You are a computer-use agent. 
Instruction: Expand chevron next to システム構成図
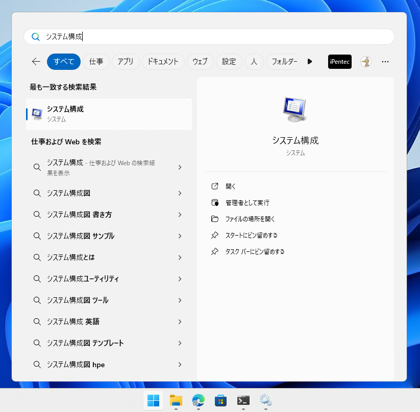(180, 193)
